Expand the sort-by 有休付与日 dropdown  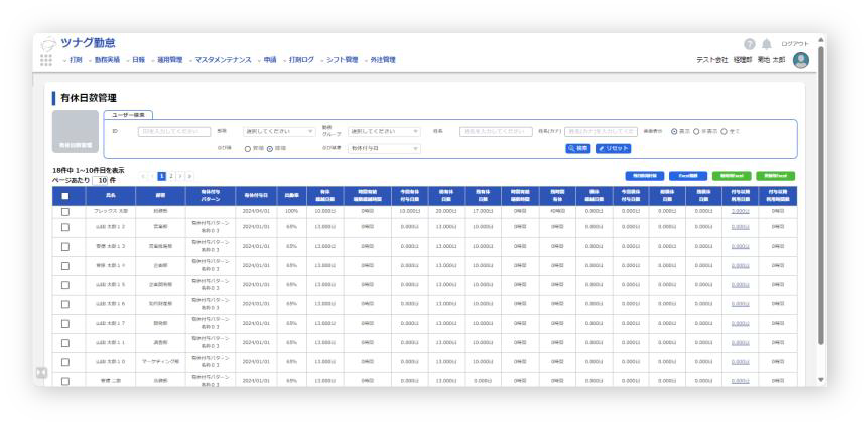click(385, 148)
